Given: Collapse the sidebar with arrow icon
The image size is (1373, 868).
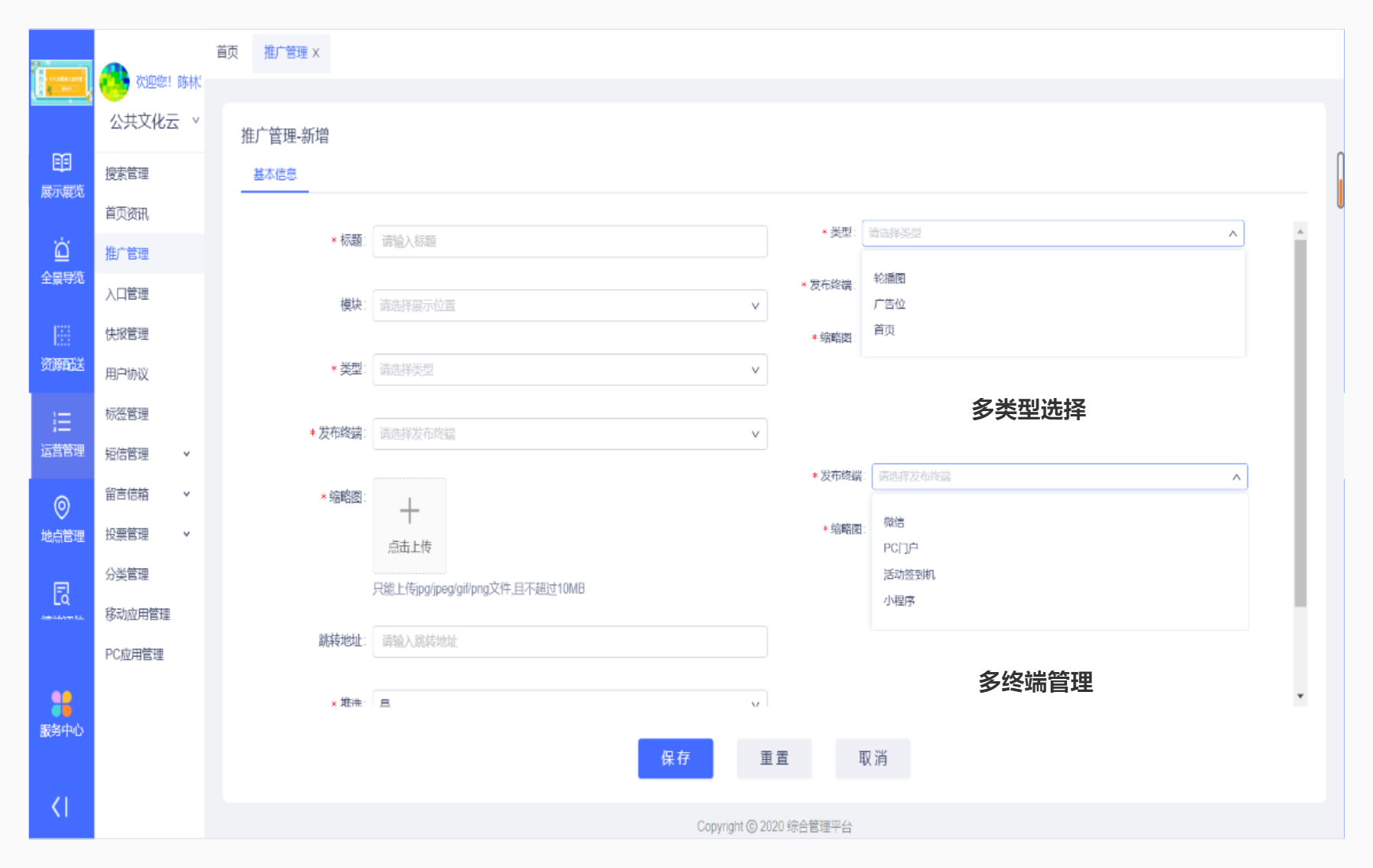Looking at the screenshot, I should click(60, 806).
